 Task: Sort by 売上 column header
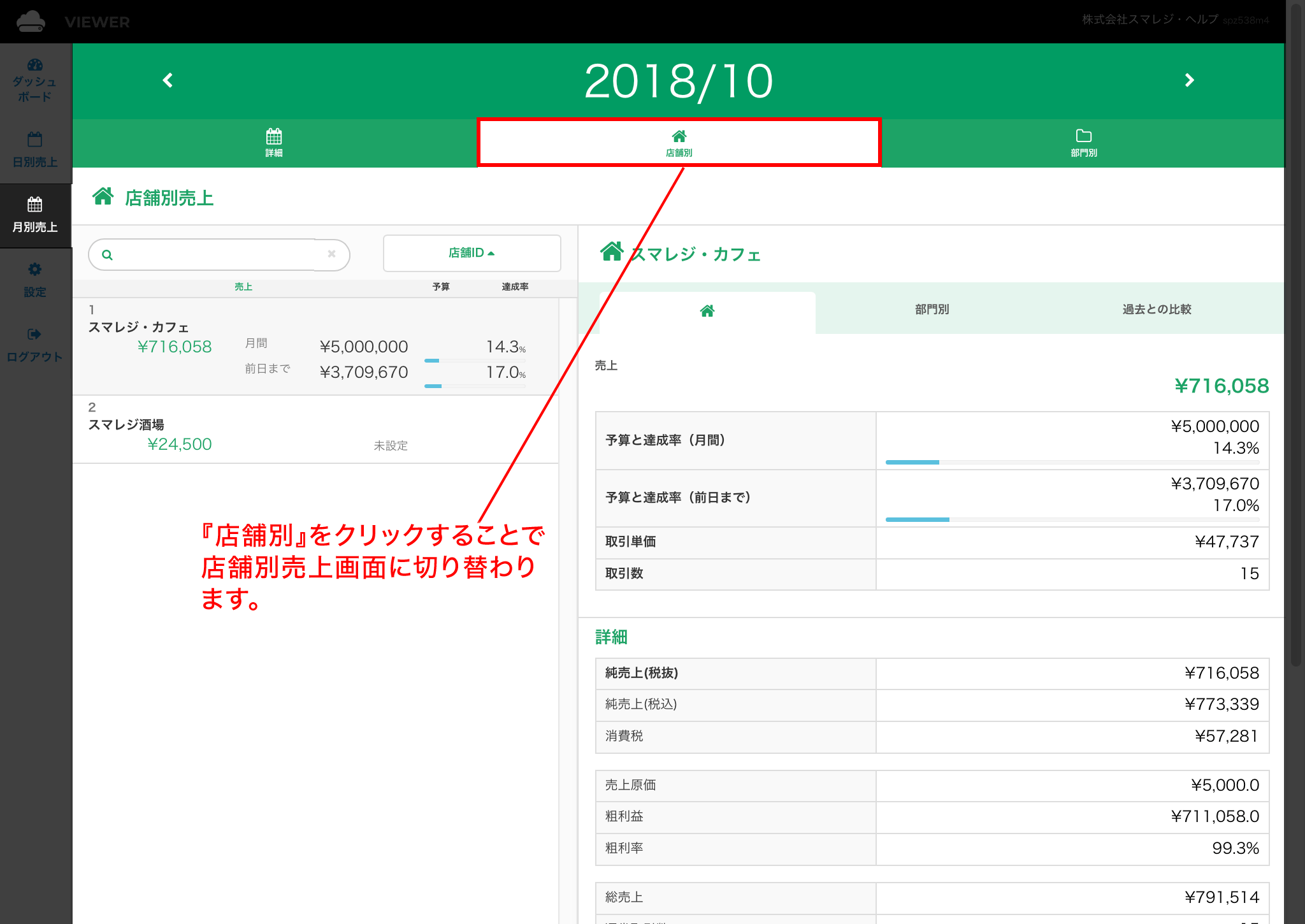click(243, 287)
